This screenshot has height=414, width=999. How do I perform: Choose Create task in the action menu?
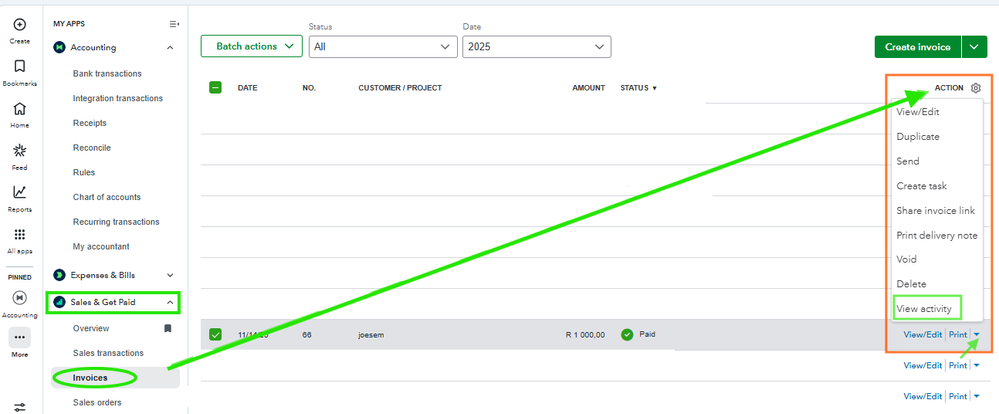pyautogui.click(x=921, y=186)
